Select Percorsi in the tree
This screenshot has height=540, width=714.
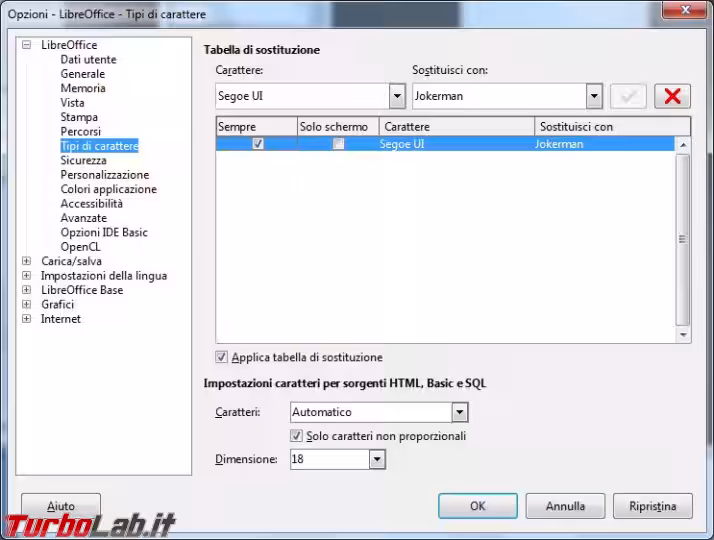click(81, 132)
